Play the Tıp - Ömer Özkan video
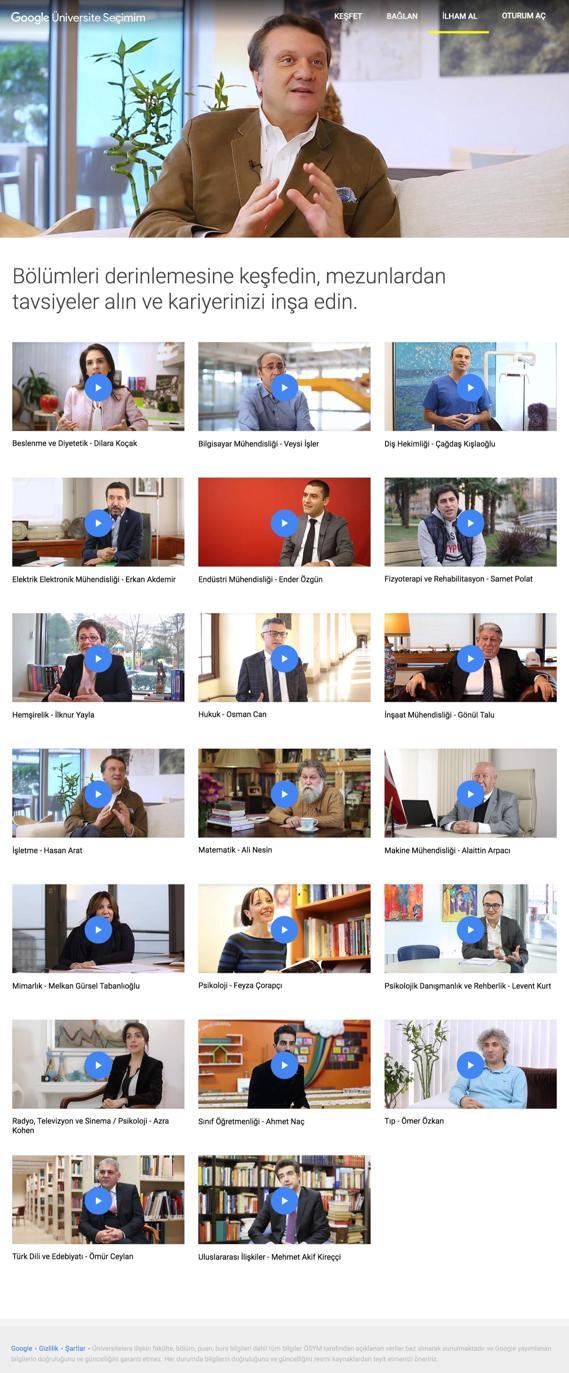 pos(470,1064)
